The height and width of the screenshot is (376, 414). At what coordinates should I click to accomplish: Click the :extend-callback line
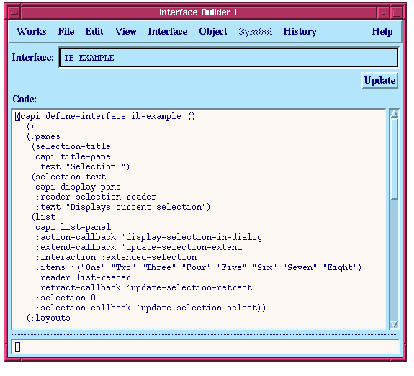point(139,247)
